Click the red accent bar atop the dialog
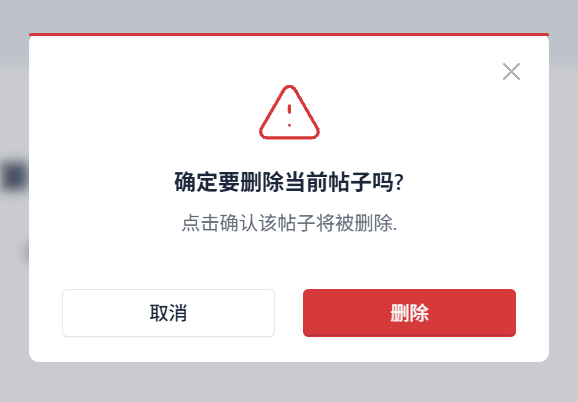The height and width of the screenshot is (402, 578). click(x=289, y=35)
